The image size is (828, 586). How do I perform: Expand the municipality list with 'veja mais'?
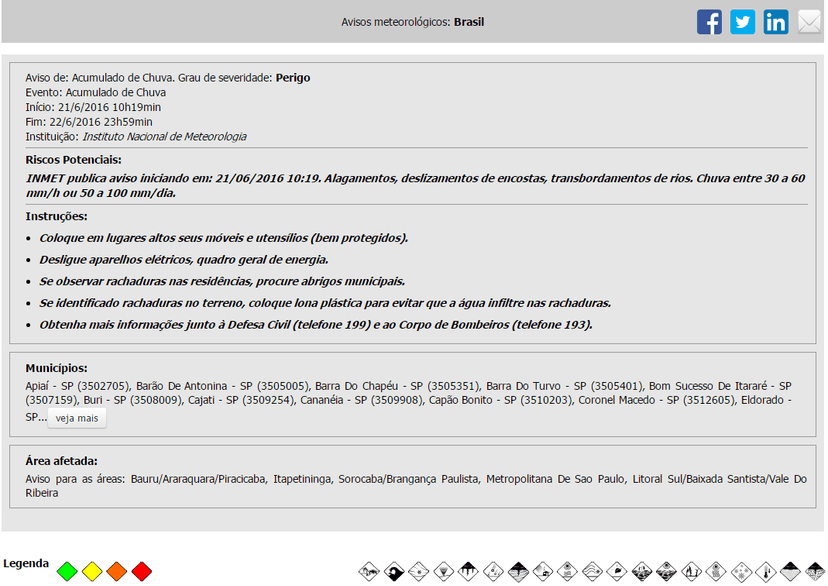(77, 418)
